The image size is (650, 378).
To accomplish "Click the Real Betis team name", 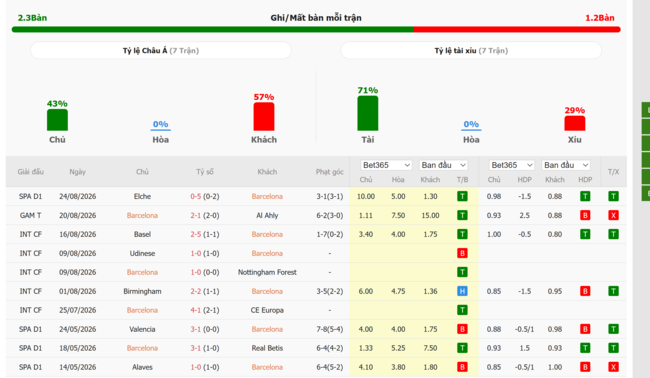I will point(267,348).
